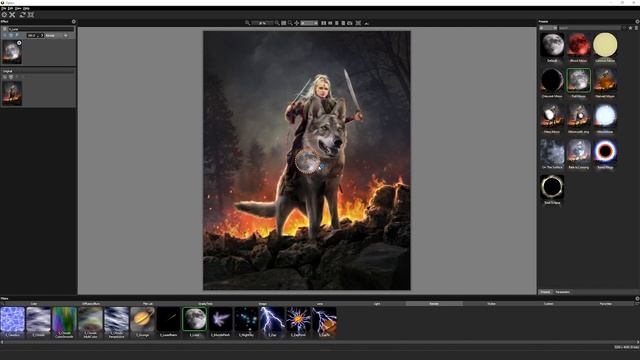Open the Effect panel gear options
This screenshot has height=360, width=640.
pos(73,22)
